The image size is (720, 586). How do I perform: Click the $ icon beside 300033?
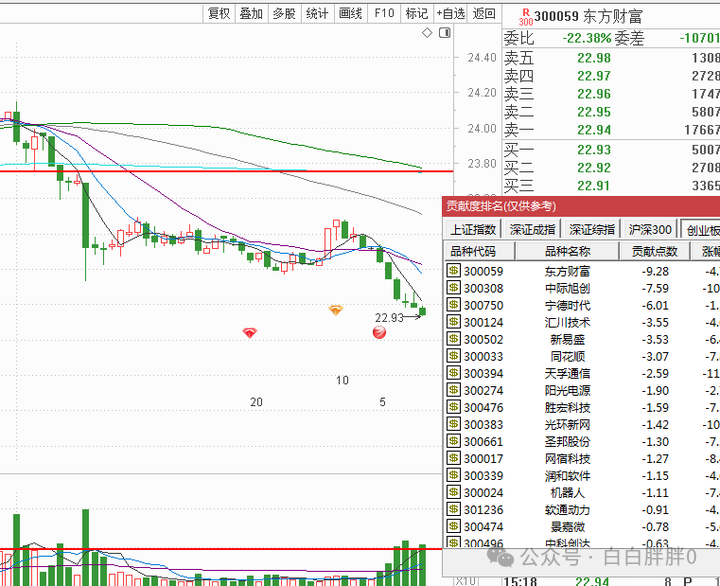(453, 355)
